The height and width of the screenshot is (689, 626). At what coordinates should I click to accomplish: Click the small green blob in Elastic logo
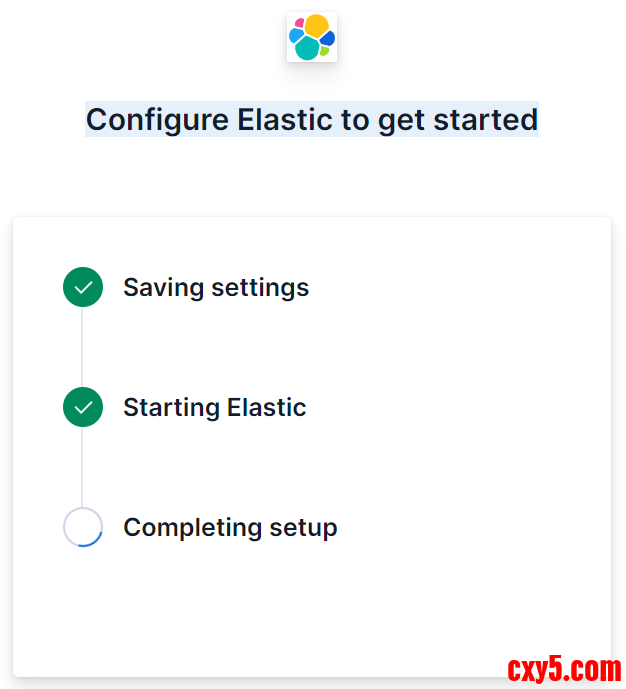324,51
